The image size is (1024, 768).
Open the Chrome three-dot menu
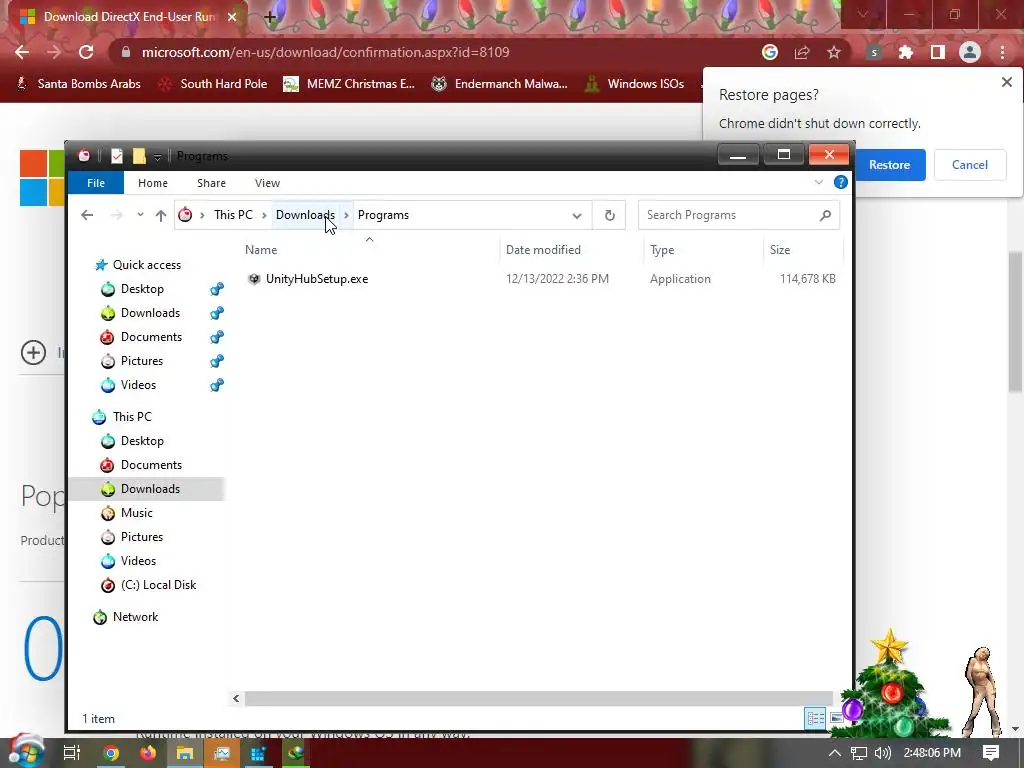[1002, 52]
